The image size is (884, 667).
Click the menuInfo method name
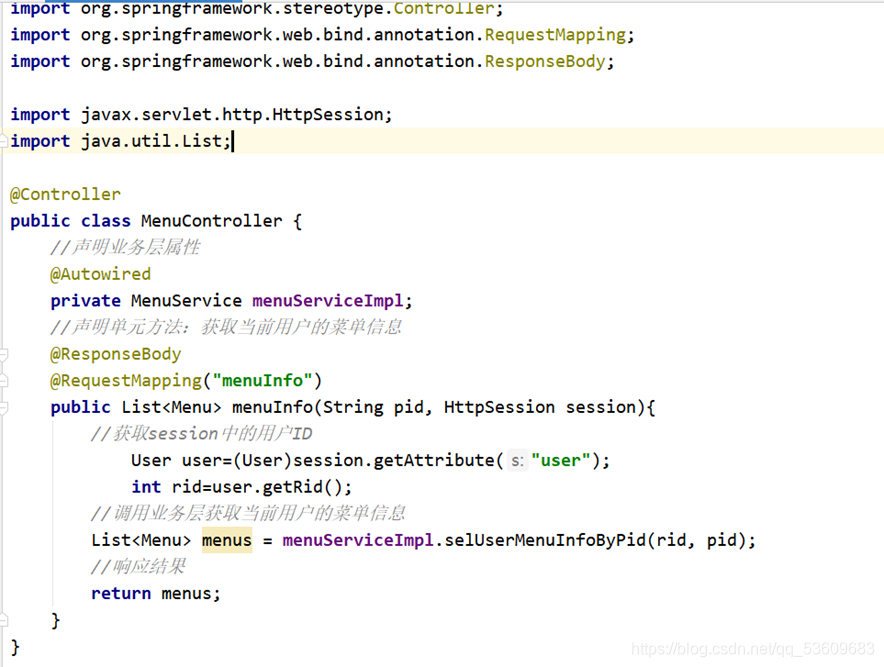tap(272, 407)
